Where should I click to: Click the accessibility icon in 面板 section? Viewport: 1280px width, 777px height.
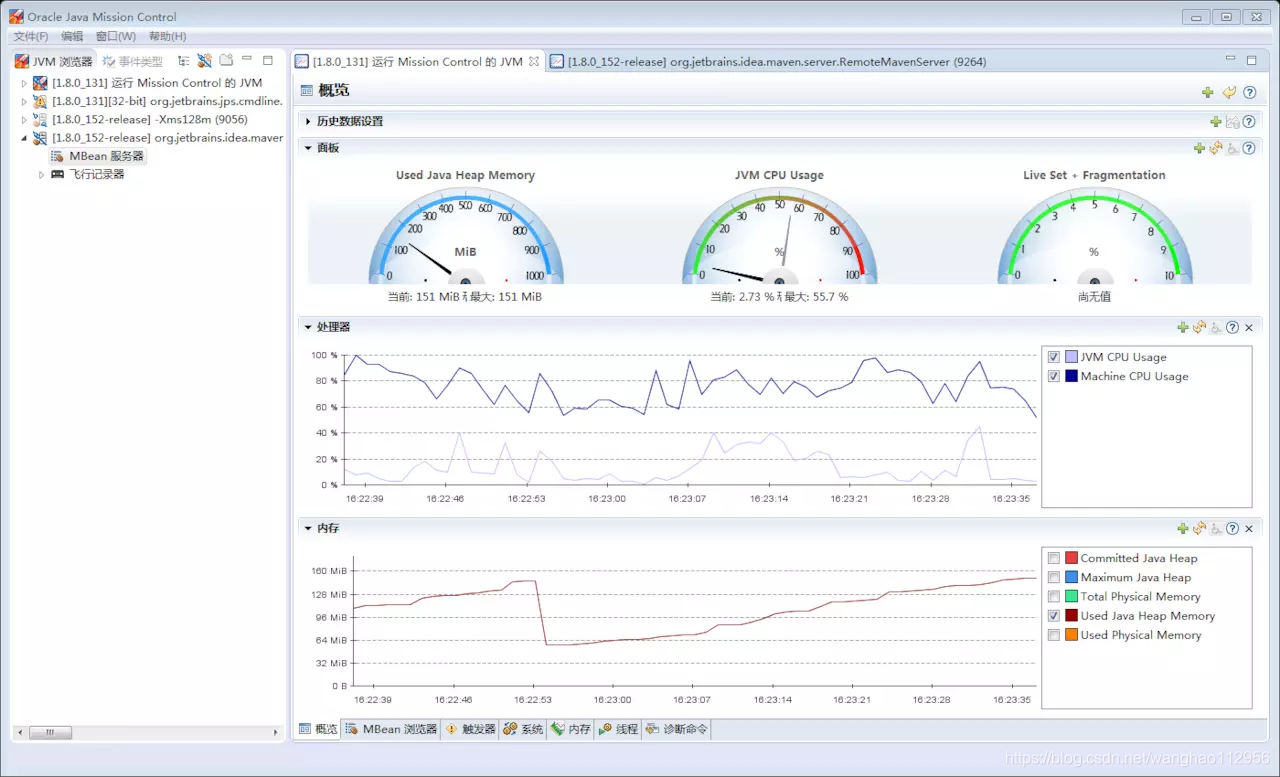pyautogui.click(x=1233, y=148)
